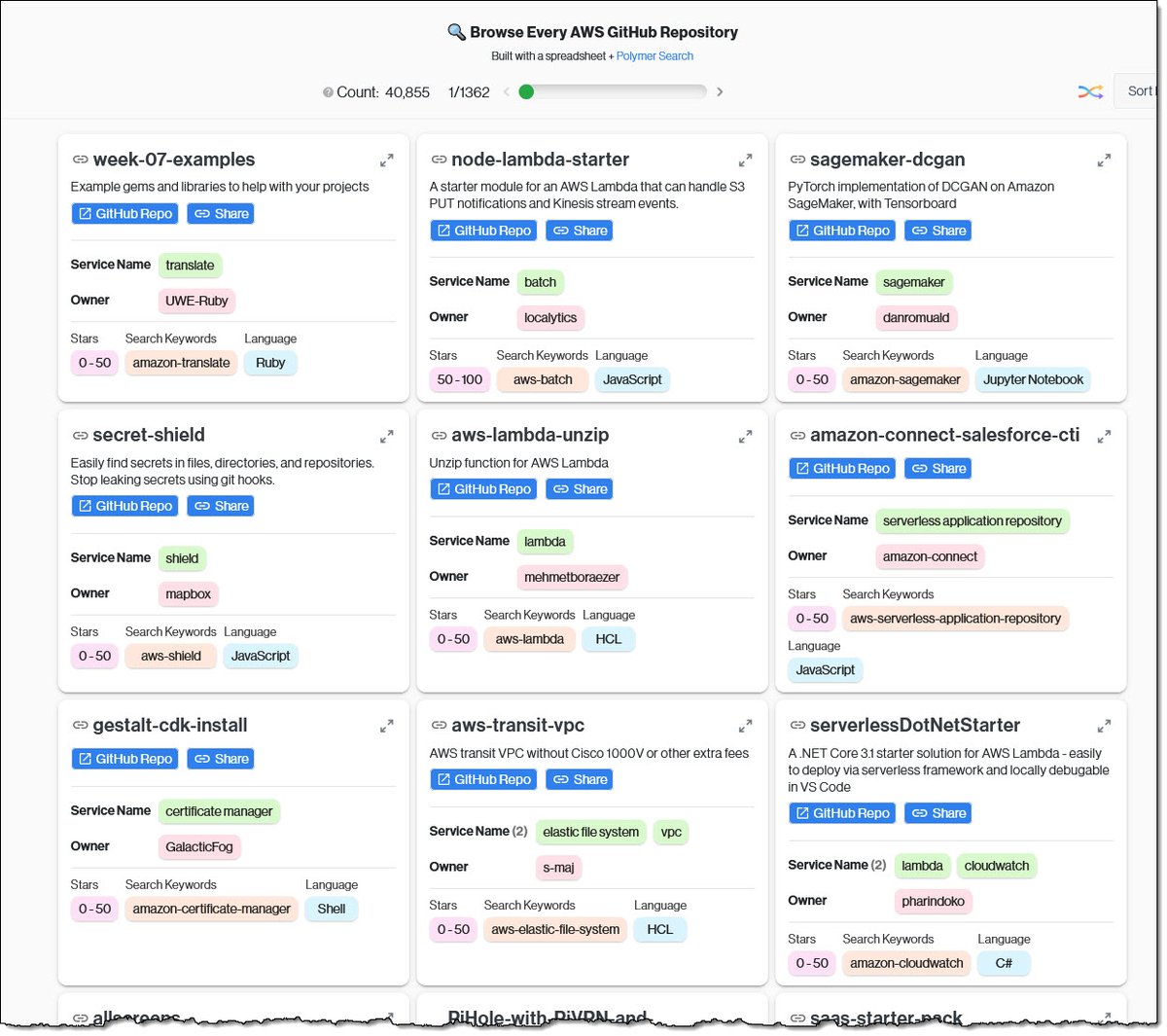
Task: Select the 'C#' language tag
Action: [1004, 964]
